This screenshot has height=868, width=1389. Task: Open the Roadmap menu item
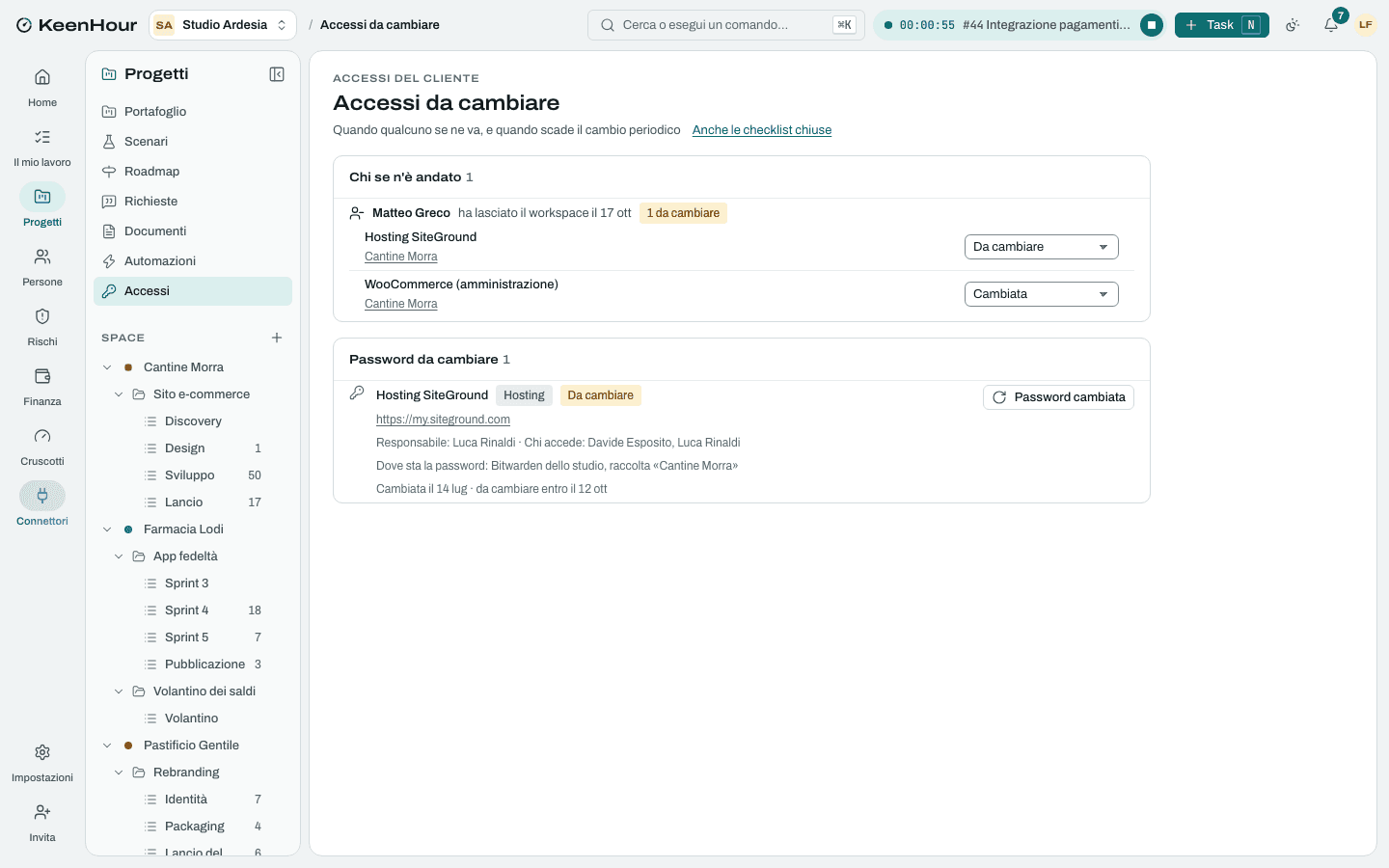(x=193, y=172)
